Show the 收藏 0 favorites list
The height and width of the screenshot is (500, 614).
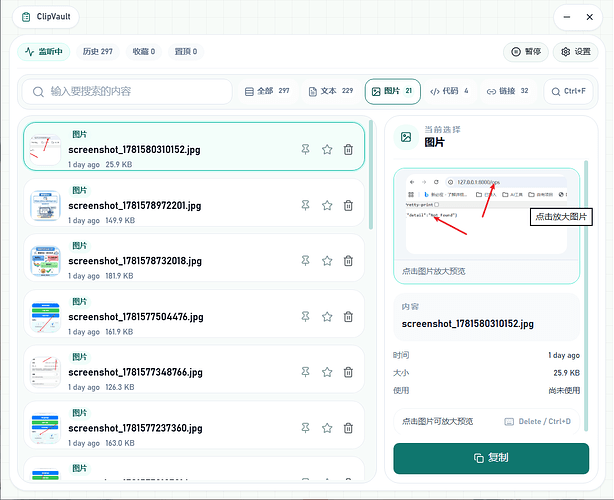click(x=144, y=51)
